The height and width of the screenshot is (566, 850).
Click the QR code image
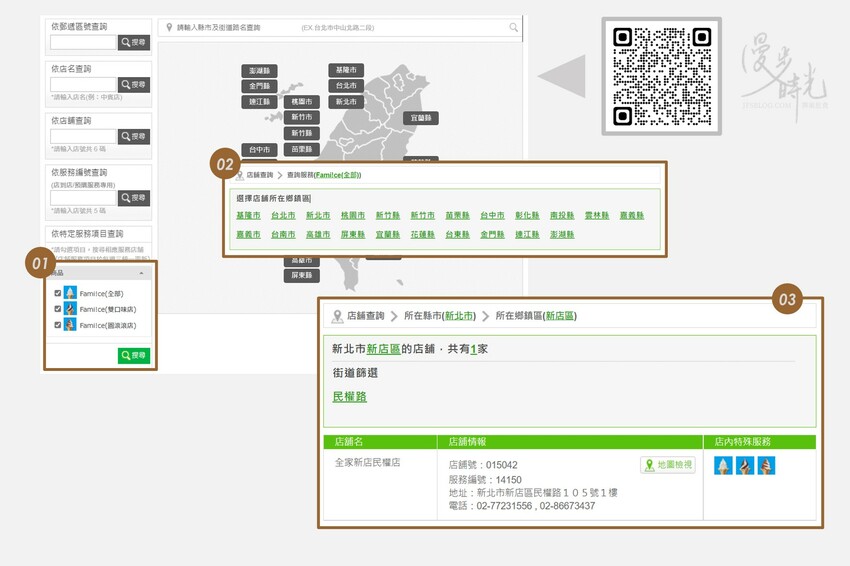pyautogui.click(x=661, y=76)
